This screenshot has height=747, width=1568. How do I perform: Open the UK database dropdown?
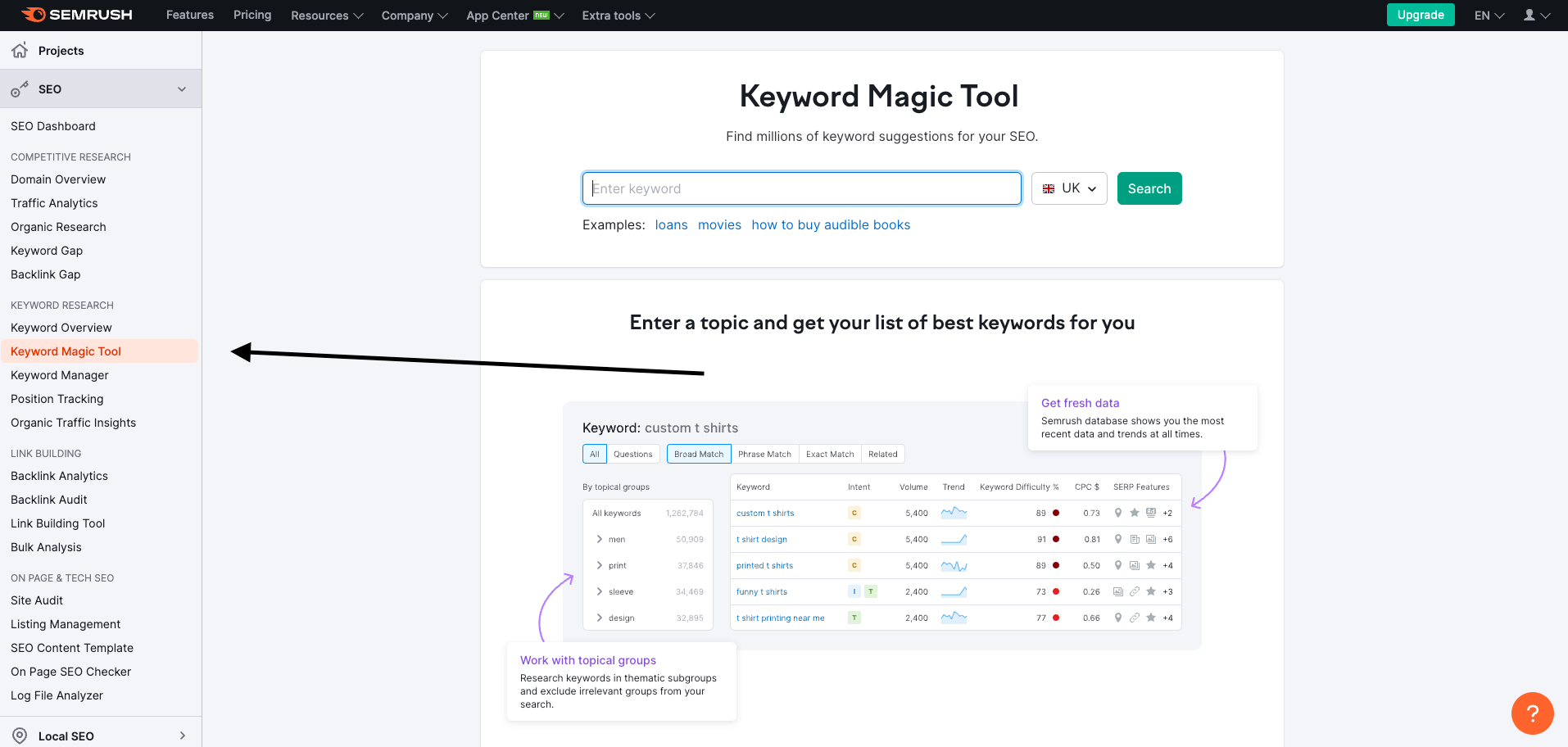tap(1069, 188)
